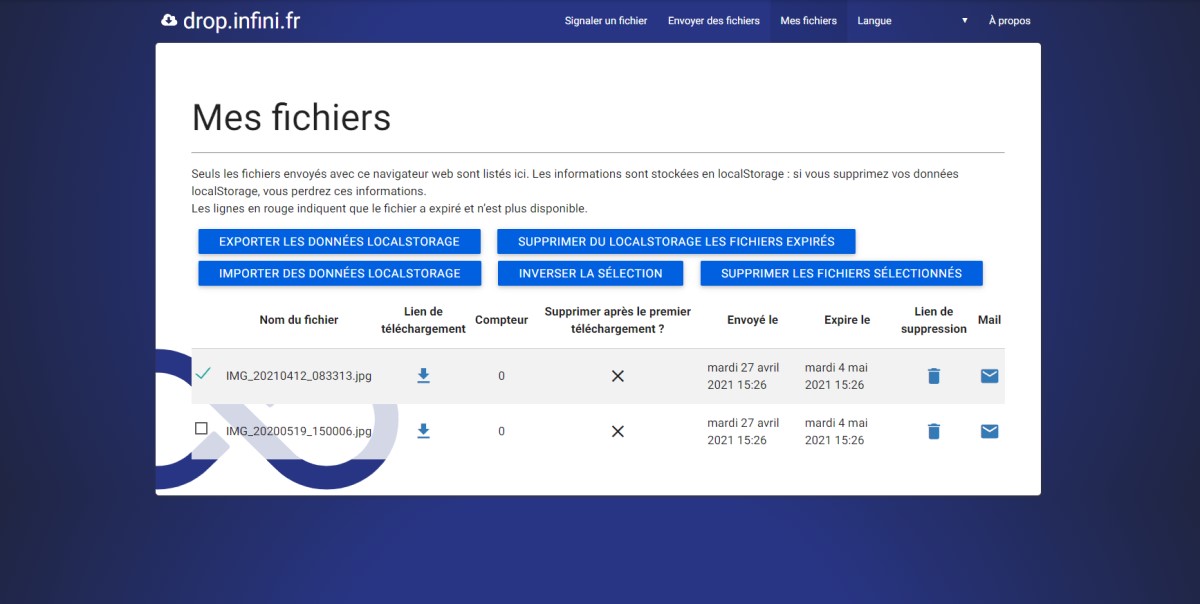The width and height of the screenshot is (1200, 604).
Task: Click counter value 0 for IMG_20200519_150006.jpg
Action: tap(501, 431)
